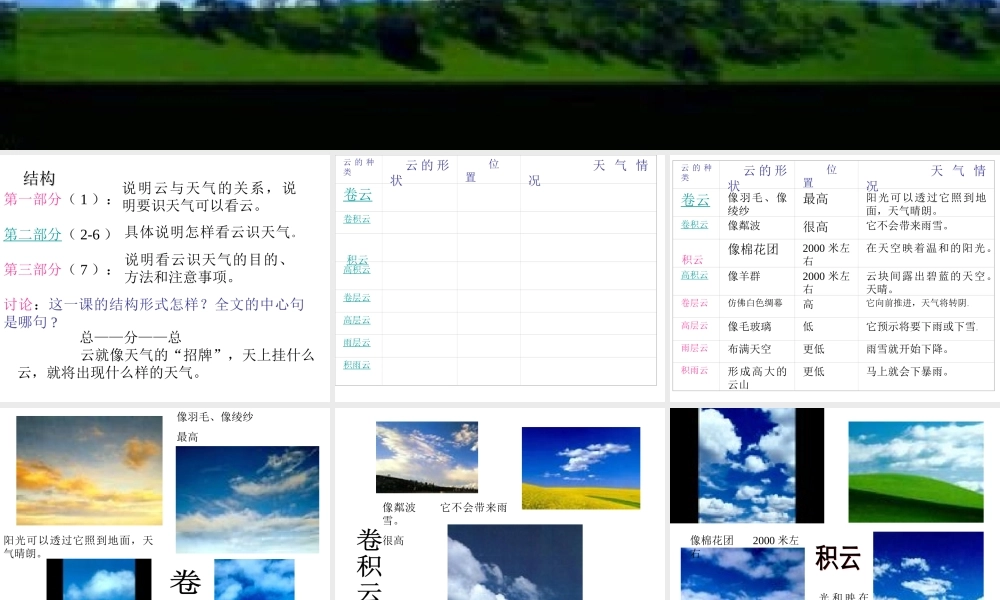Click the green hill cloud photo
Image resolution: width=1000 pixels, height=600 pixels.
916,472
